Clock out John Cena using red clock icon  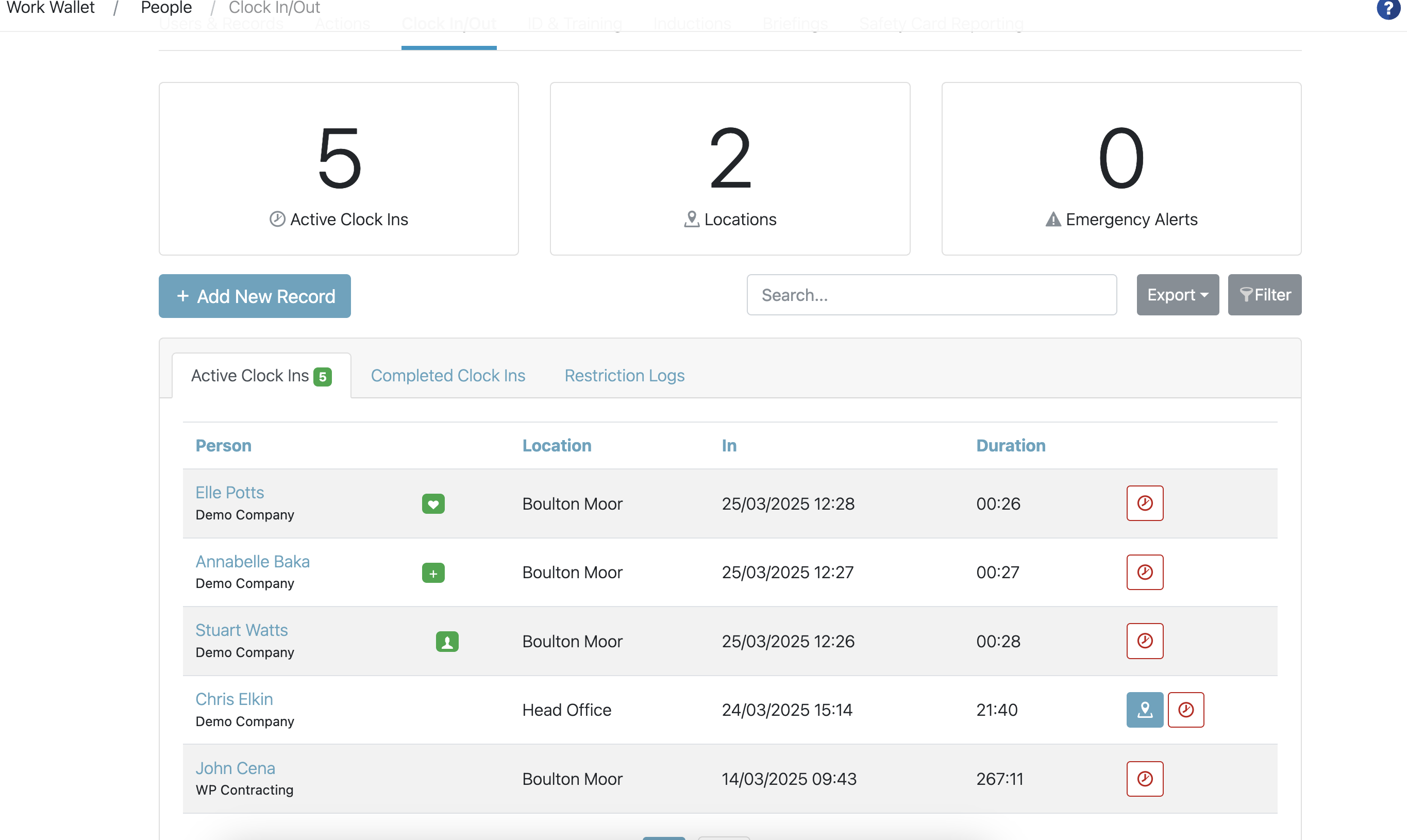coord(1144,779)
